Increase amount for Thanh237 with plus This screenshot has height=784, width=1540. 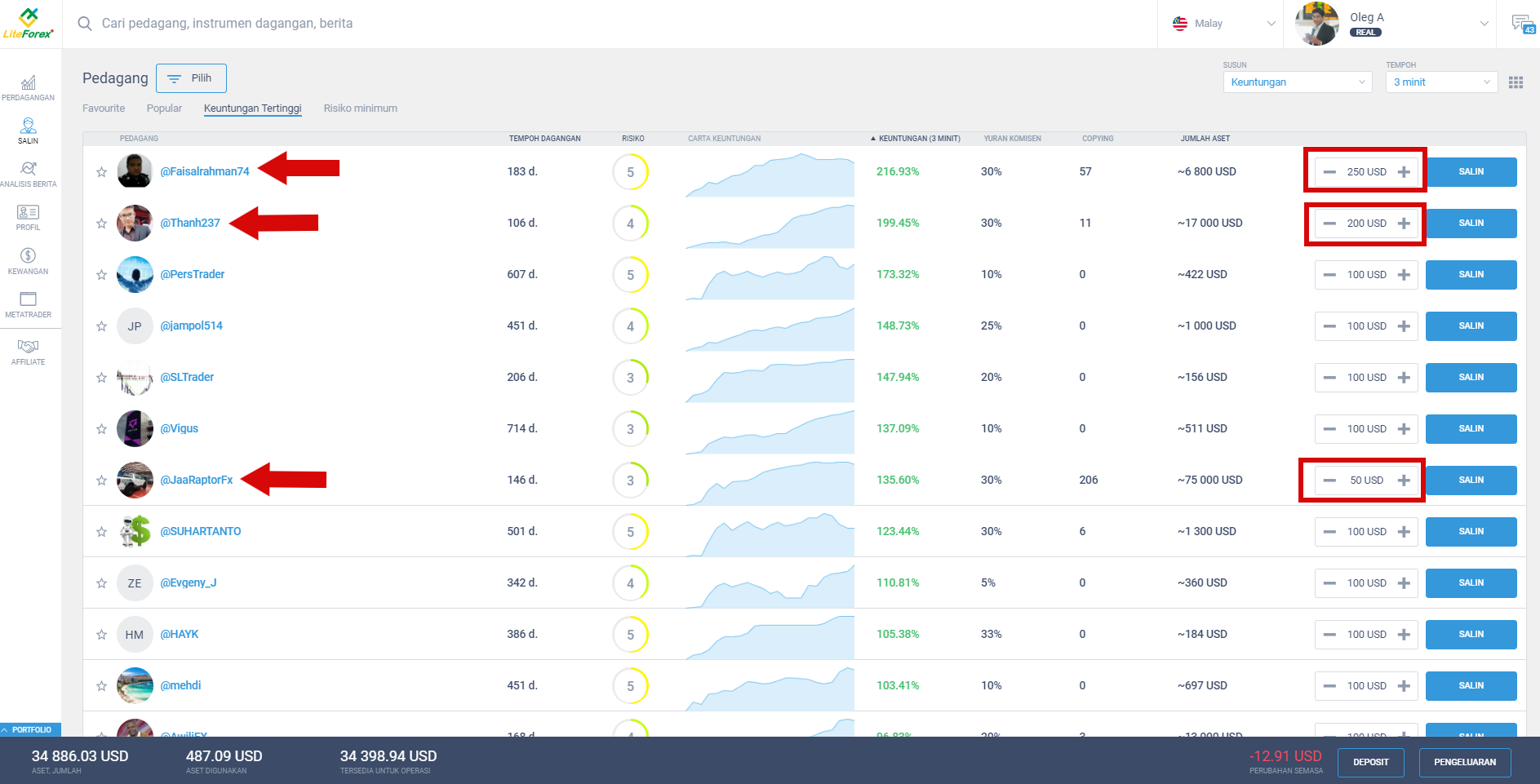click(x=1404, y=224)
